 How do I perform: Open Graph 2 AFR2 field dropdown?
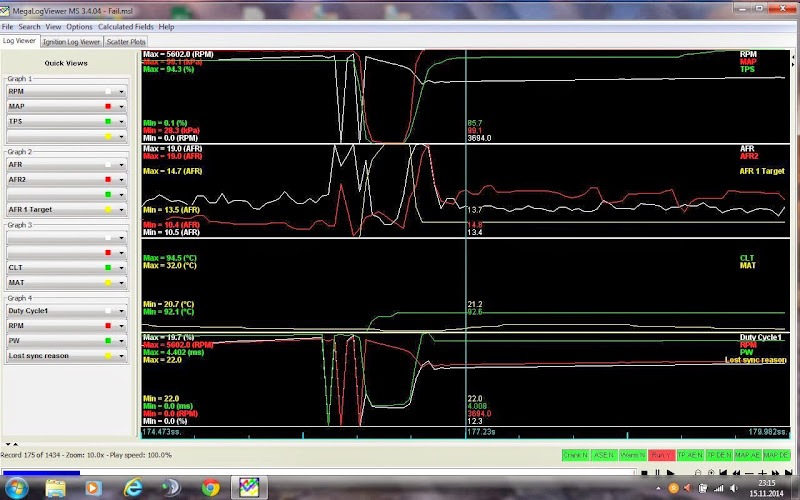[66, 180]
